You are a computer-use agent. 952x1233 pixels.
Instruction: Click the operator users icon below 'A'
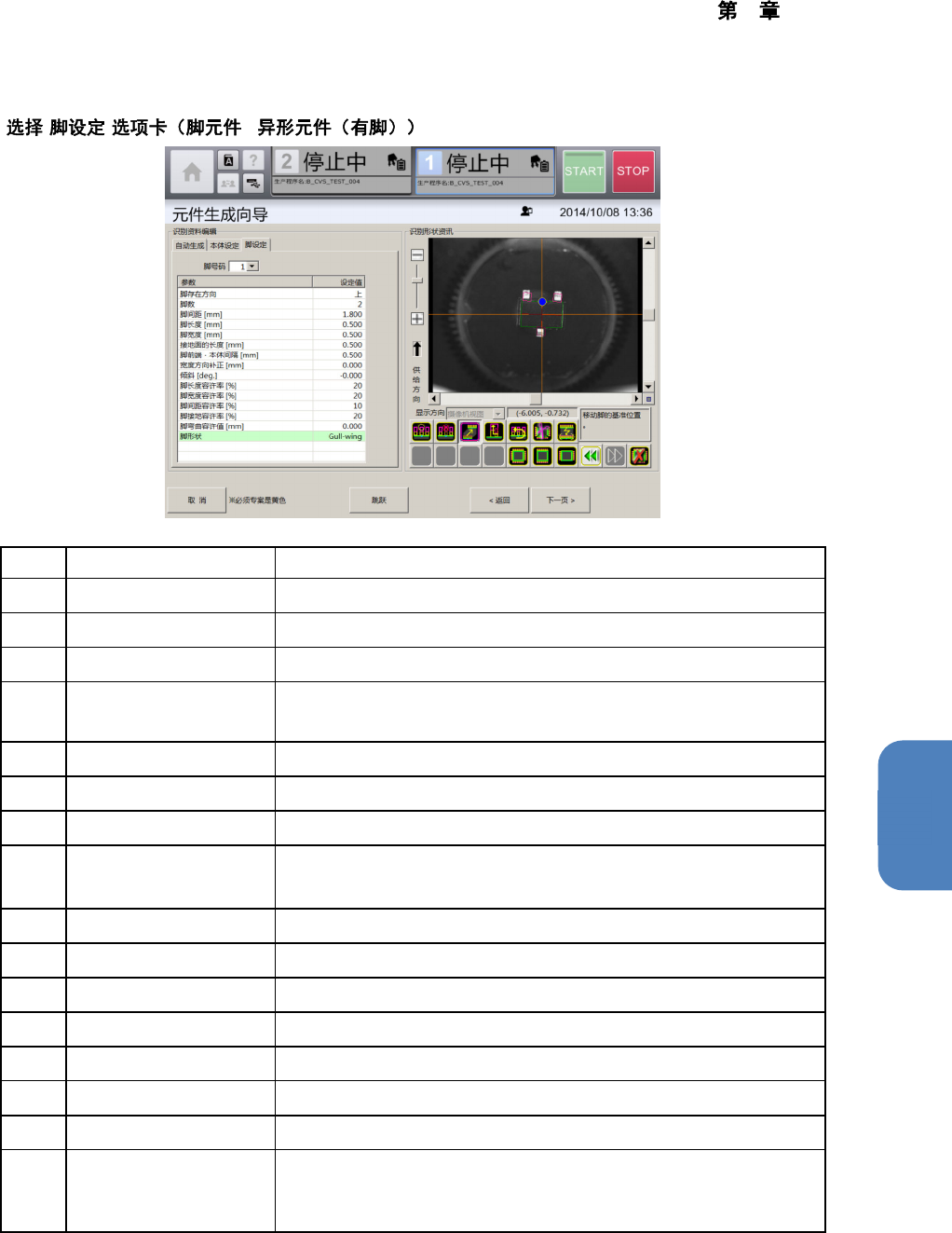[228, 184]
